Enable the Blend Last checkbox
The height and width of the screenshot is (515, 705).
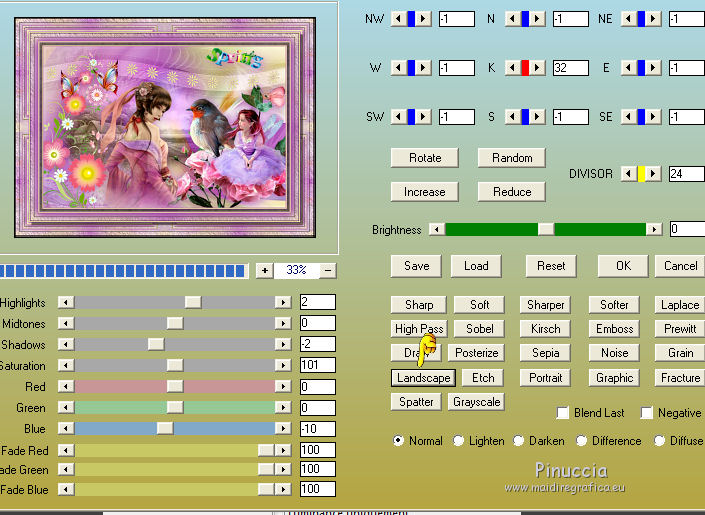click(x=562, y=413)
